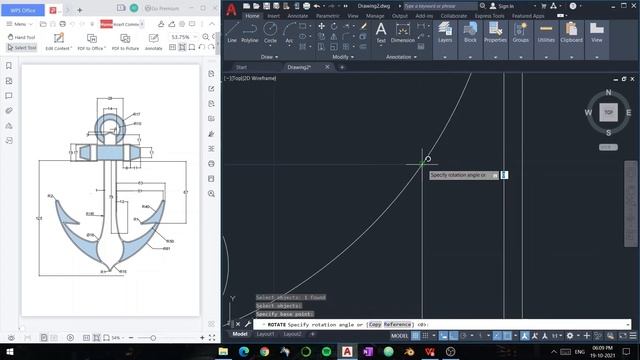
Task: Toggle dynamic input in status bar
Action: click(x=443, y=336)
